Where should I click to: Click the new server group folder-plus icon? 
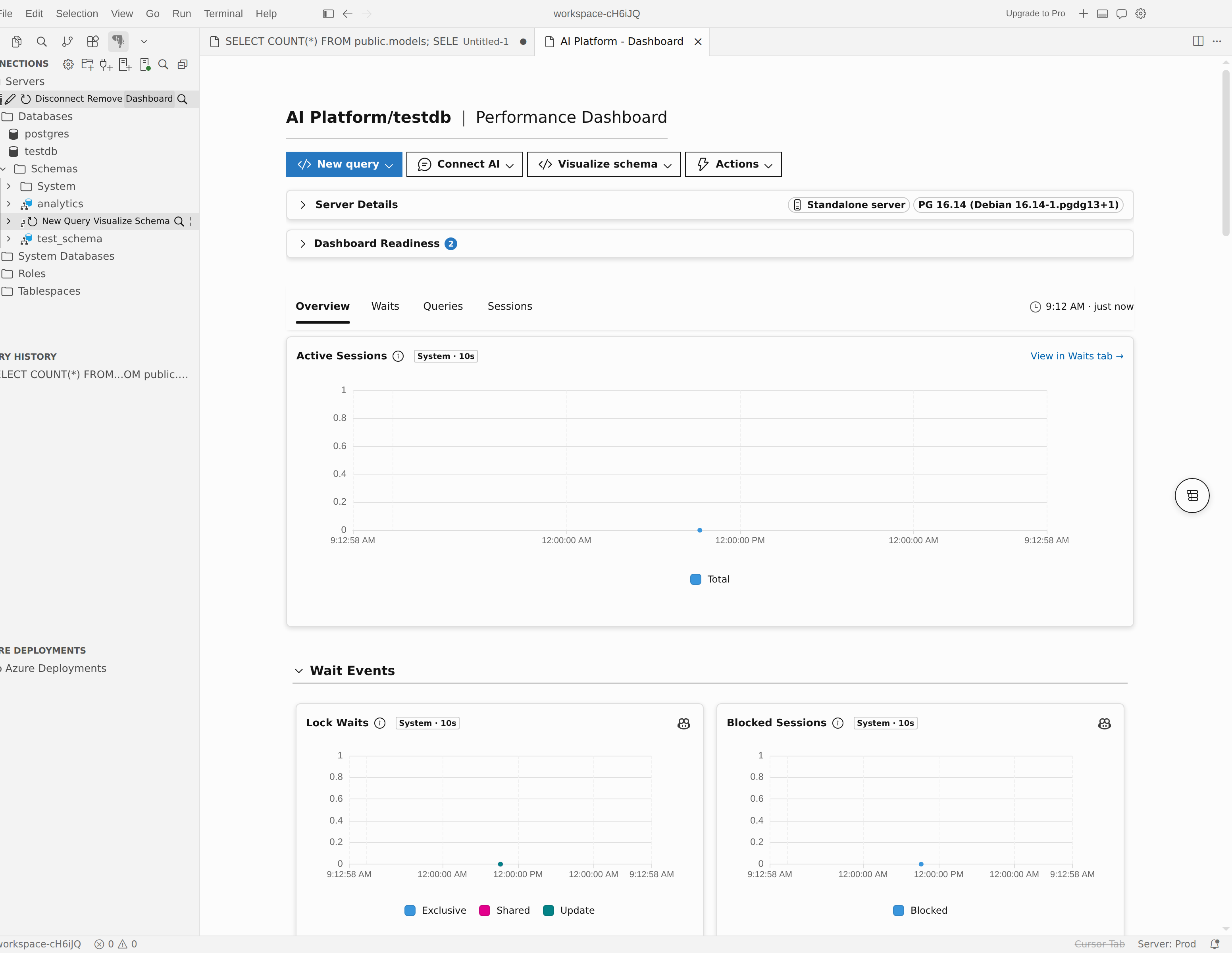(x=87, y=64)
